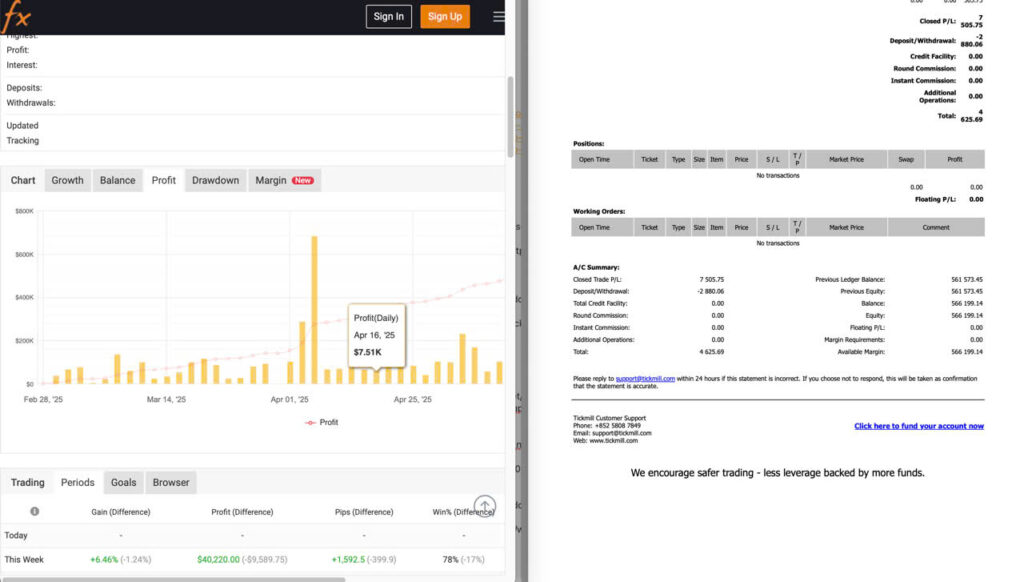The image size is (1024, 582).
Task: Click the orange fx logo
Action: tap(16, 16)
